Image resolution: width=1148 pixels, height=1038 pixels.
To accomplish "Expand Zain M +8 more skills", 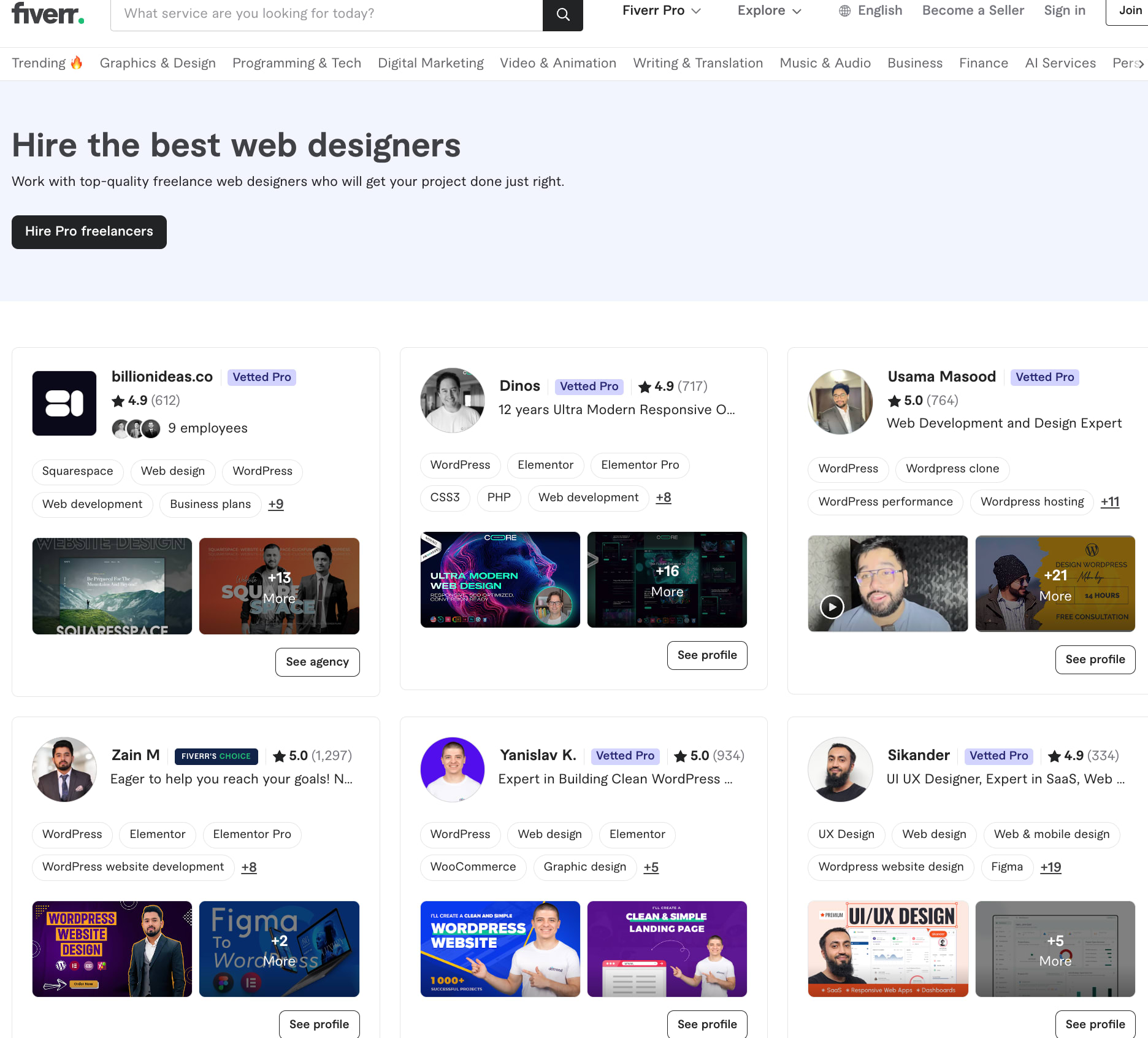I will tap(249, 867).
